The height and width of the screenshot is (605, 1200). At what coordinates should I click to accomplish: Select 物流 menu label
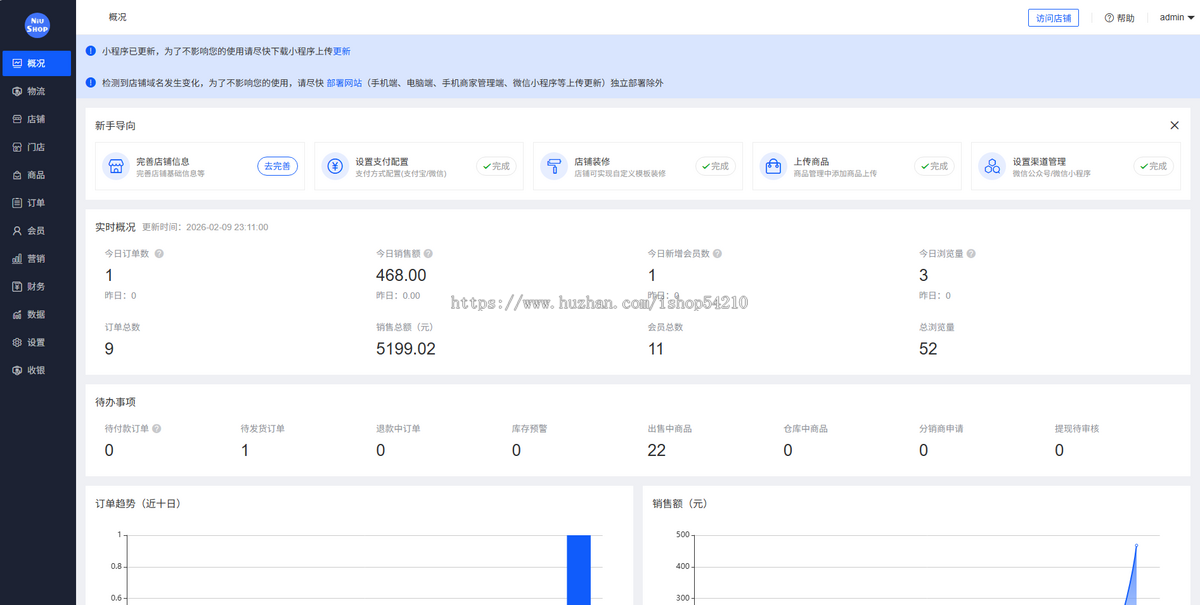coord(36,91)
